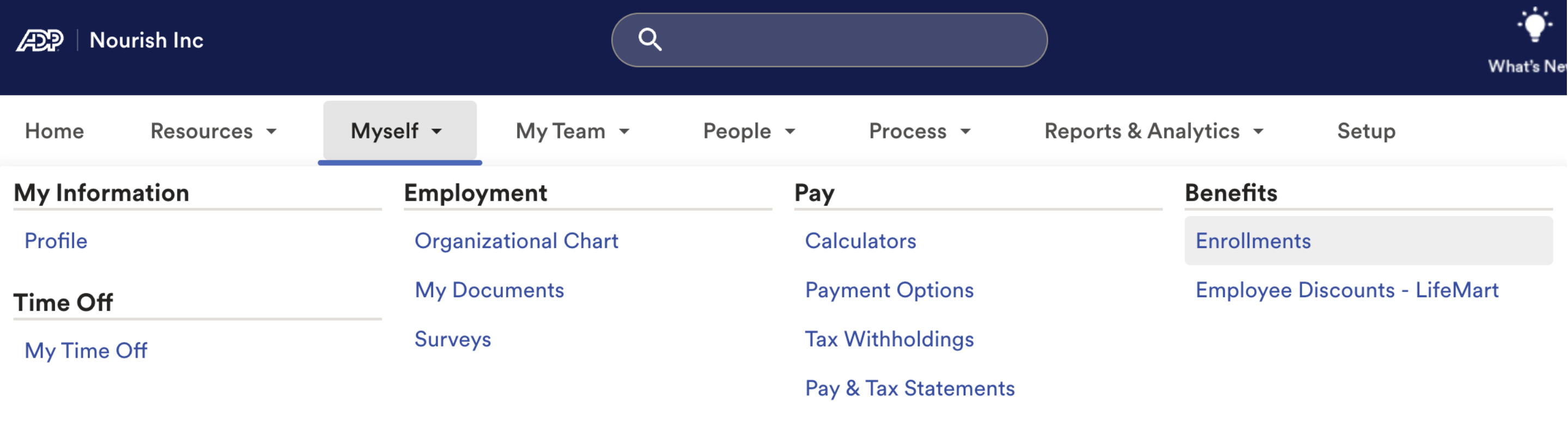This screenshot has height=446, width=1568.
Task: Open the People dropdown menu
Action: click(x=749, y=131)
